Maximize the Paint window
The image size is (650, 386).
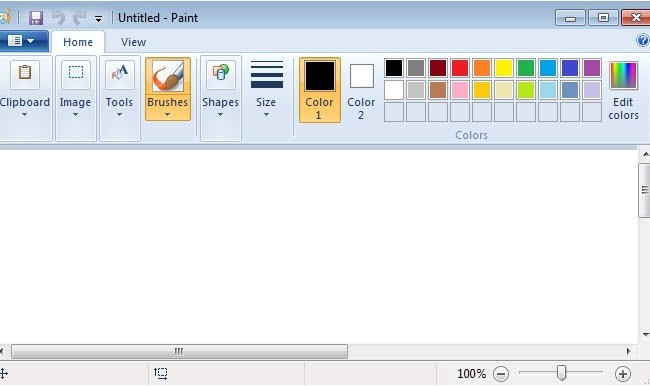point(603,18)
